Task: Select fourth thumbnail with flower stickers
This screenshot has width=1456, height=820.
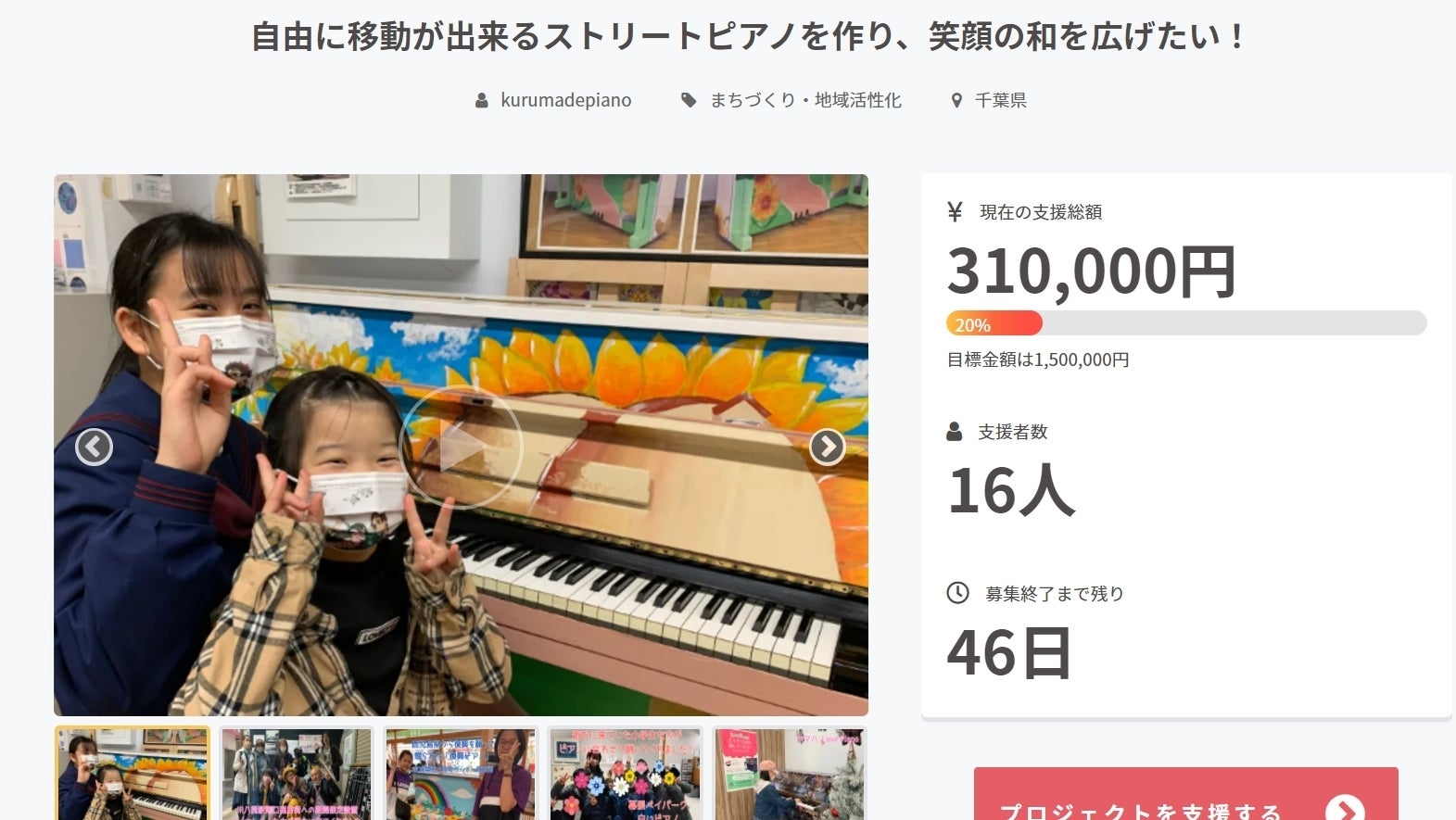Action: pos(626,774)
